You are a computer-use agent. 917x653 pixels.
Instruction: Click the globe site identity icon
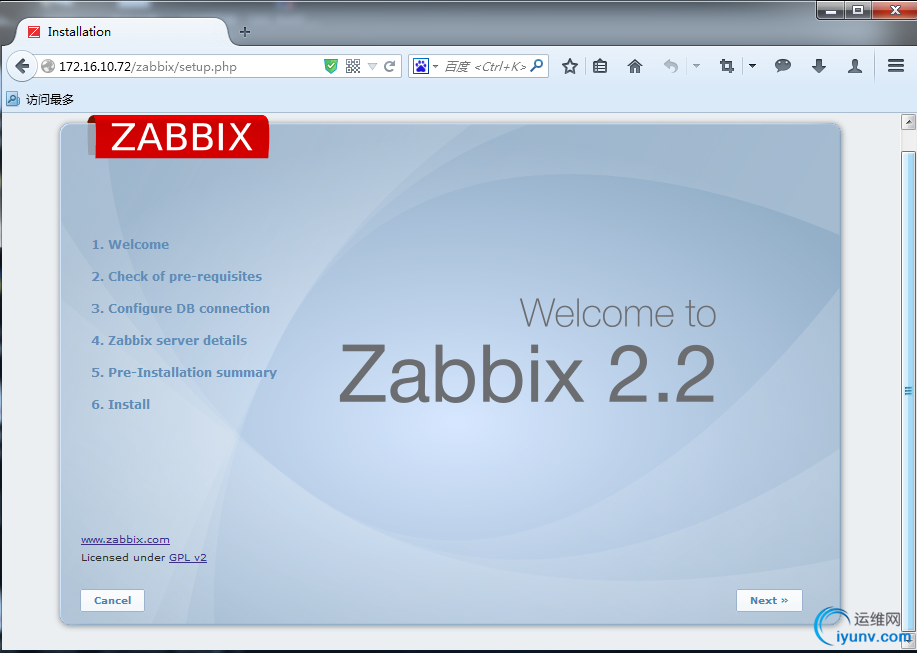48,66
